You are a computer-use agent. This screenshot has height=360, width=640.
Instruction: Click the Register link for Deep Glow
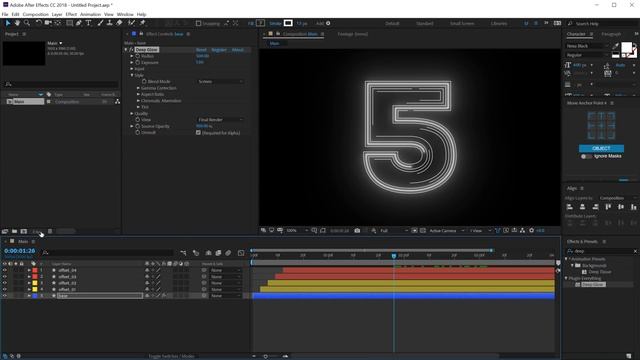click(219, 50)
